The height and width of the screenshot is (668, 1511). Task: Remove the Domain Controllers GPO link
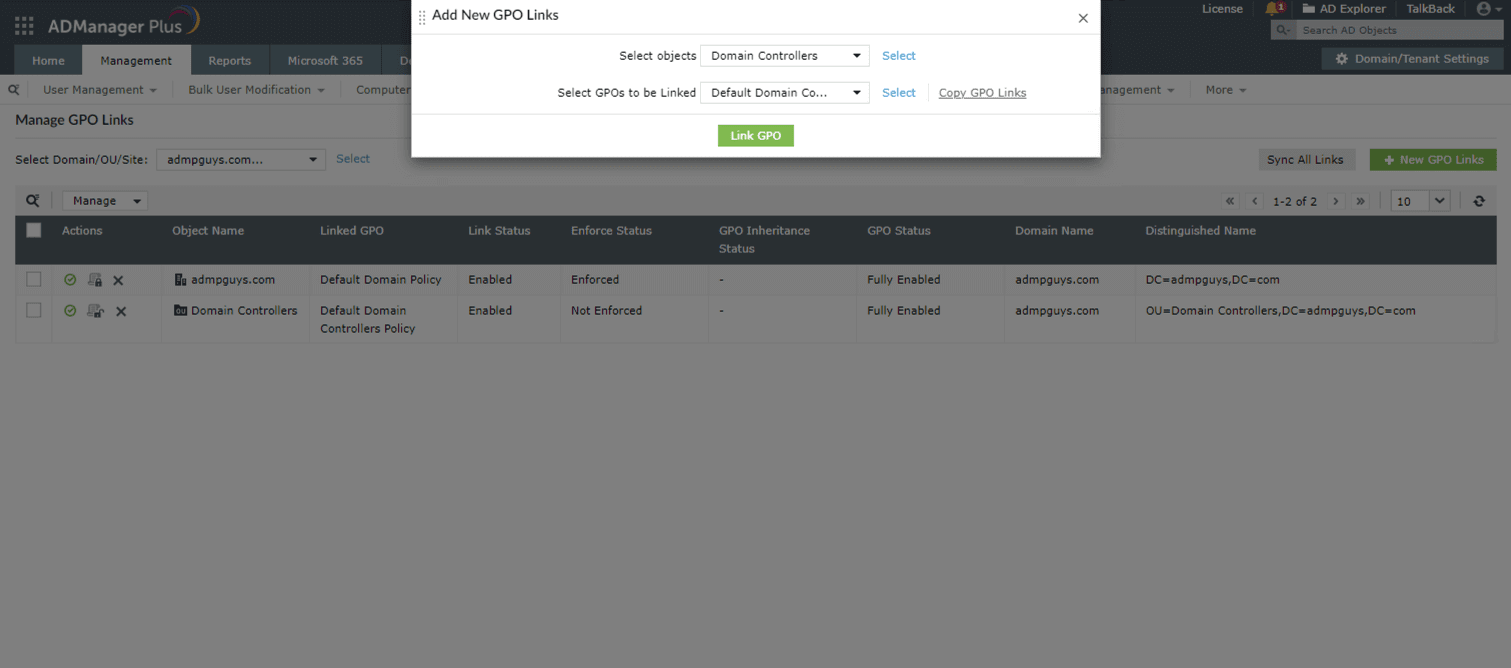[121, 312]
